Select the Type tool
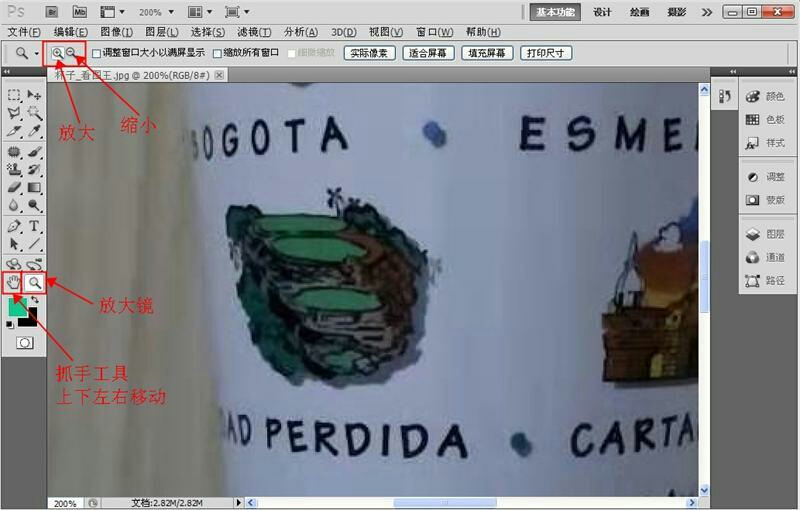Viewport: 800px width, 510px height. 34,226
